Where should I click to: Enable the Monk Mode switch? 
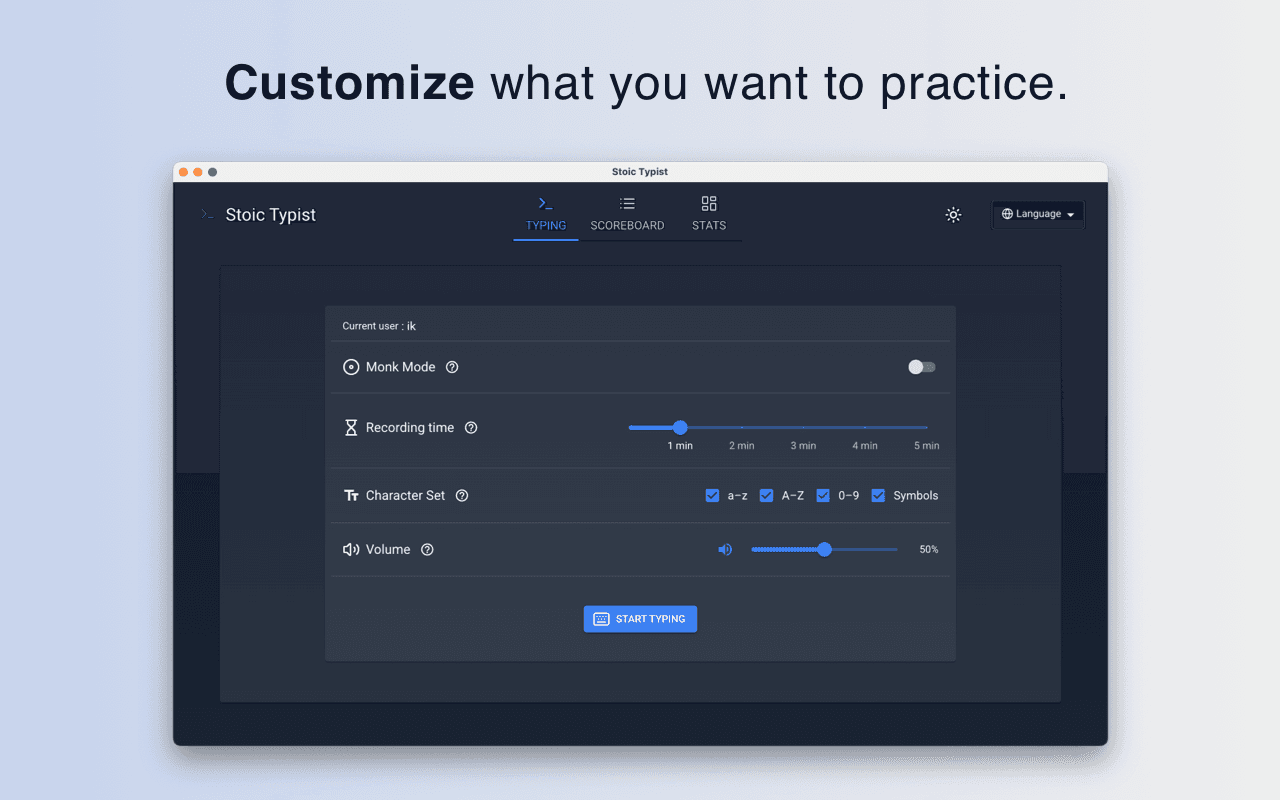pyautogui.click(x=921, y=367)
